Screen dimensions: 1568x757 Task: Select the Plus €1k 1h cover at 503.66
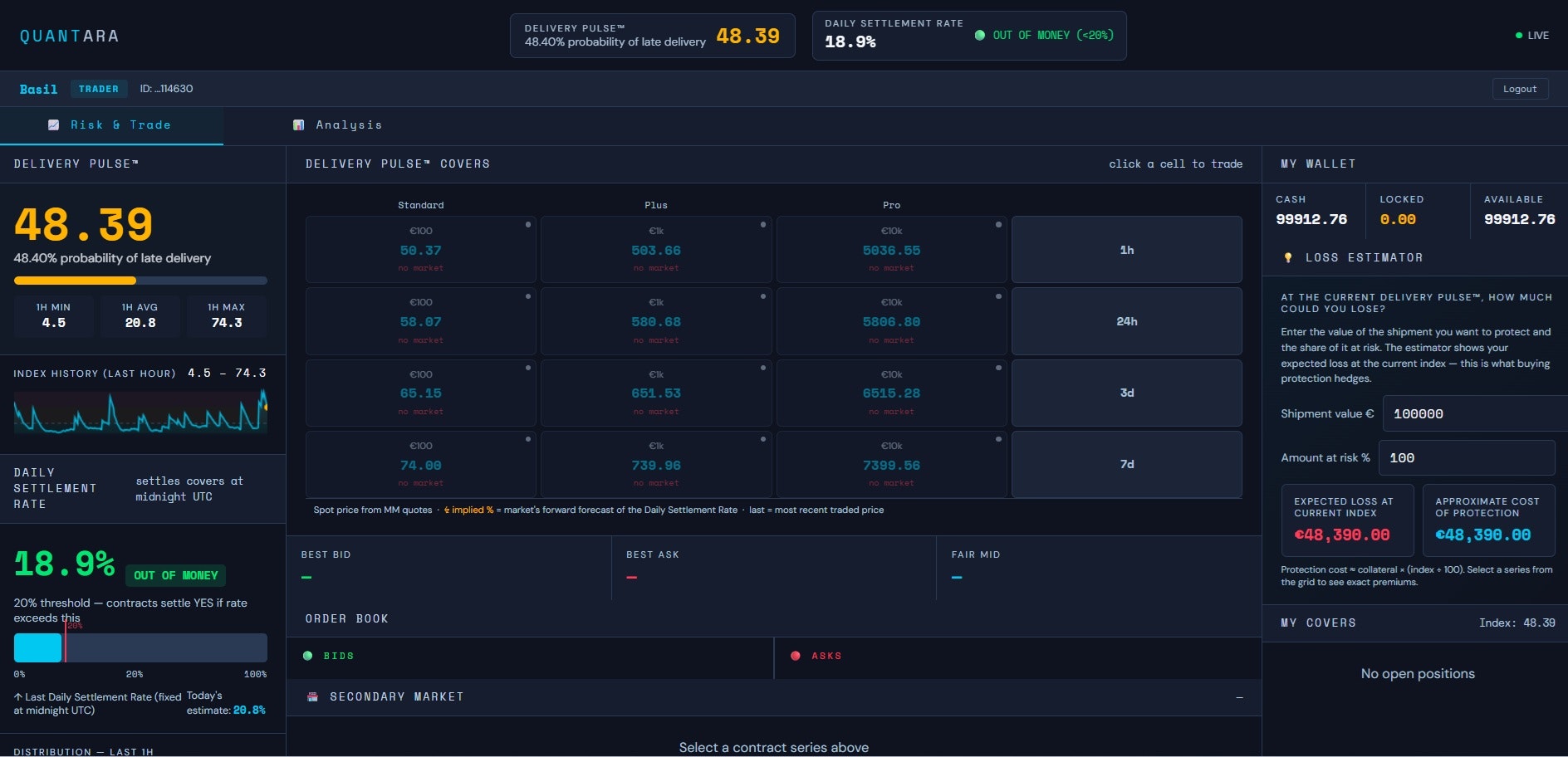[656, 250]
